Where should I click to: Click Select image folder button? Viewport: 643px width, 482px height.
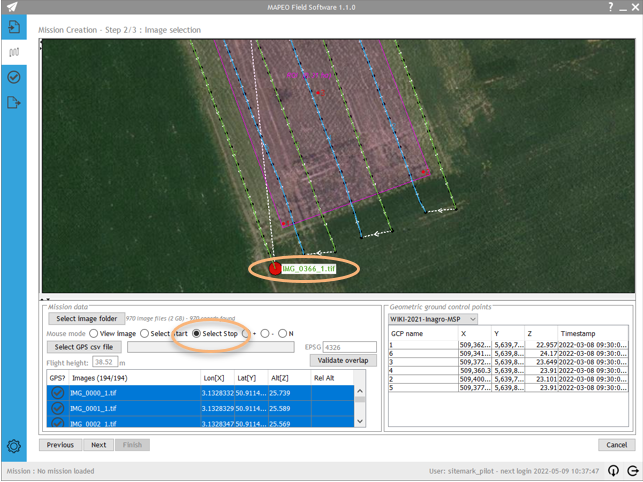coord(87,318)
